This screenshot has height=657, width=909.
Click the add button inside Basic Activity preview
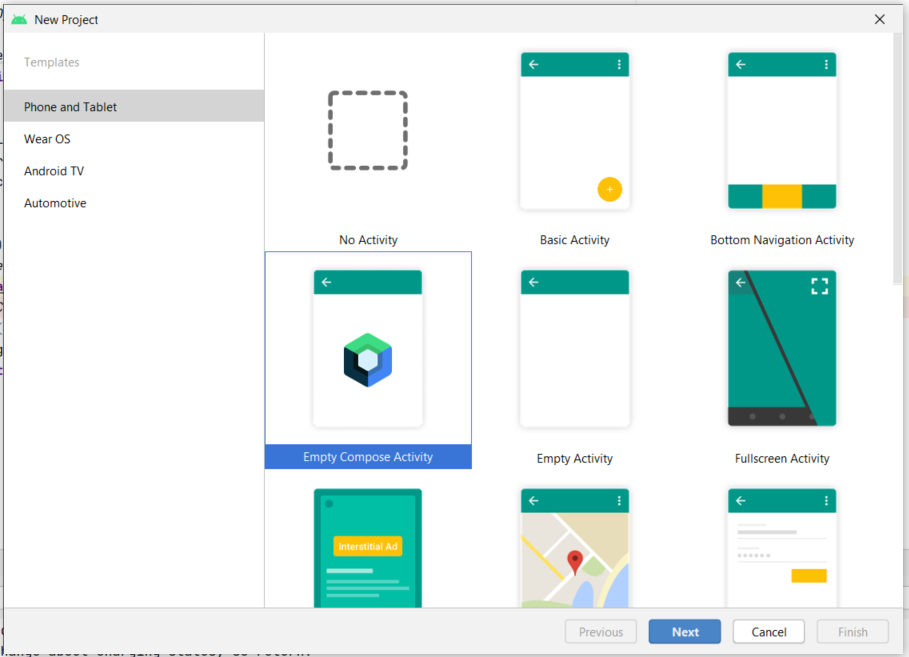tap(610, 189)
